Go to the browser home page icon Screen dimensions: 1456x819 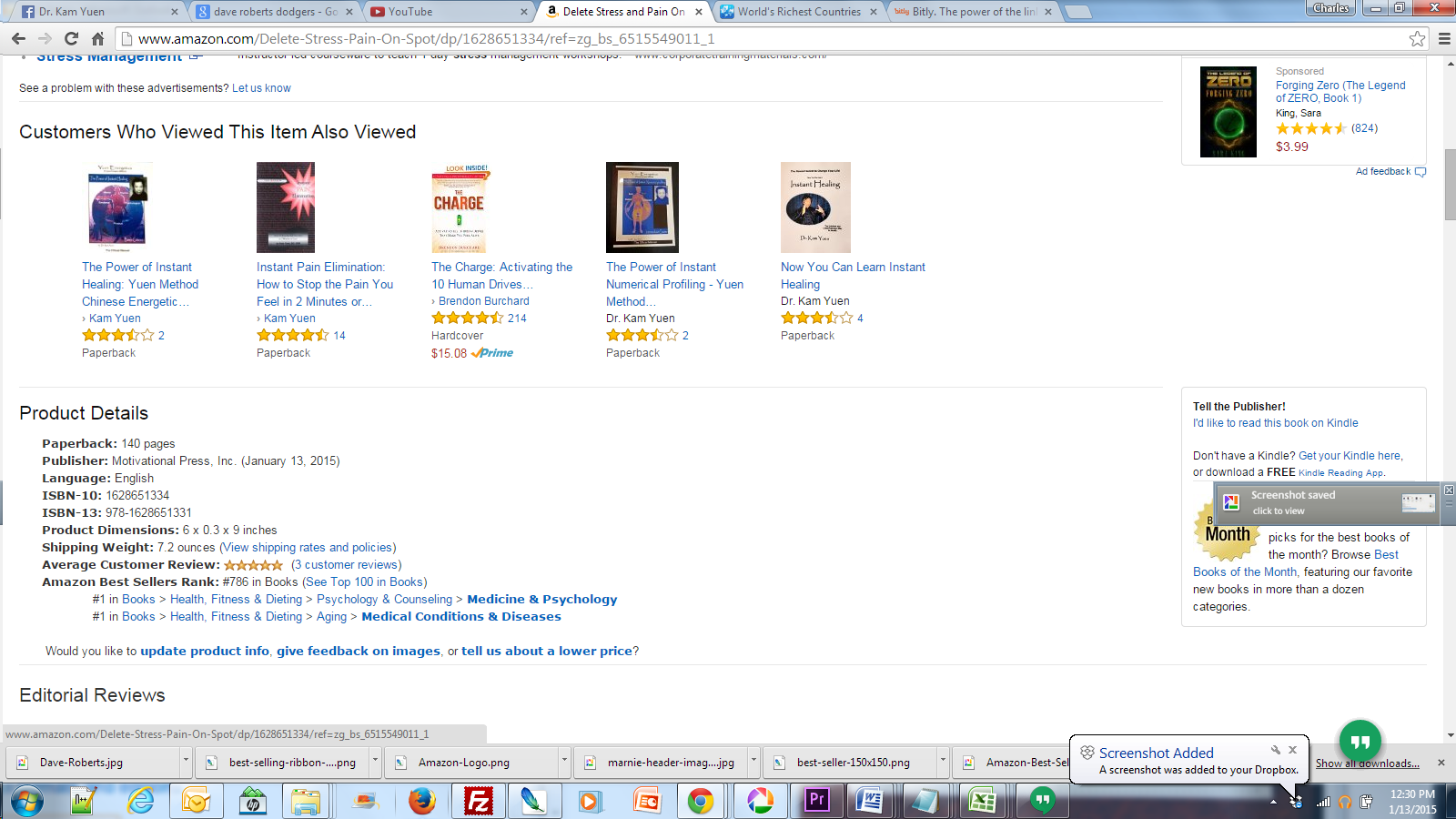pos(98,38)
